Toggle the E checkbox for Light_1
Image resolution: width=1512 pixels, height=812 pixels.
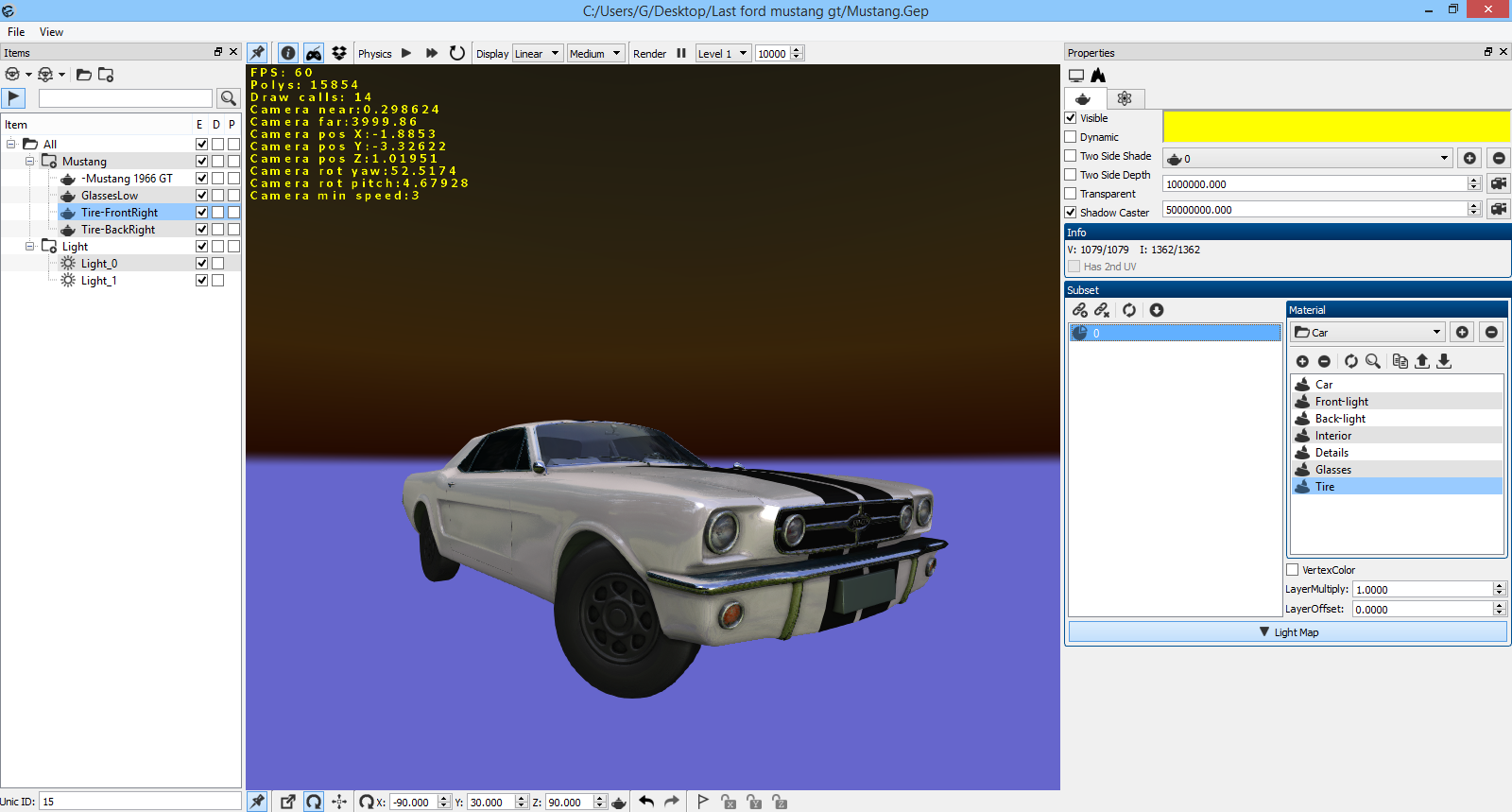point(201,281)
